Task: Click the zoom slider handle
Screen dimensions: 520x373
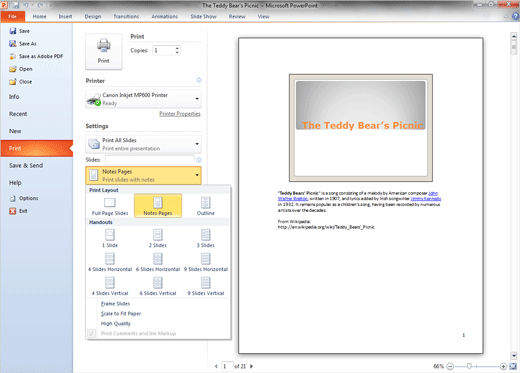Action: point(469,366)
